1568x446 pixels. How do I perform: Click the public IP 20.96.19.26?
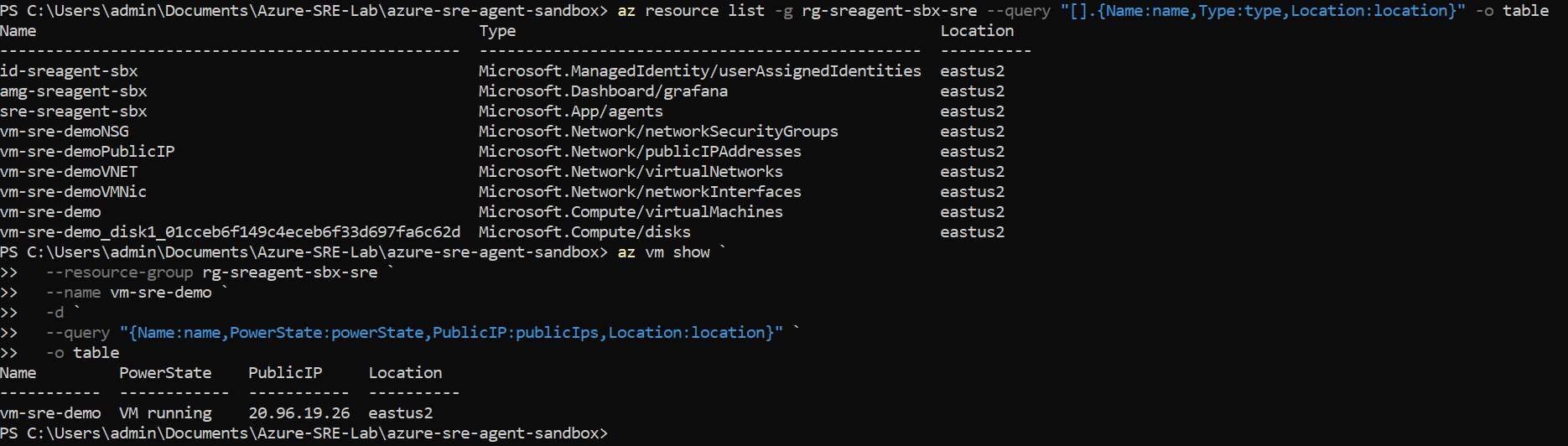(299, 413)
